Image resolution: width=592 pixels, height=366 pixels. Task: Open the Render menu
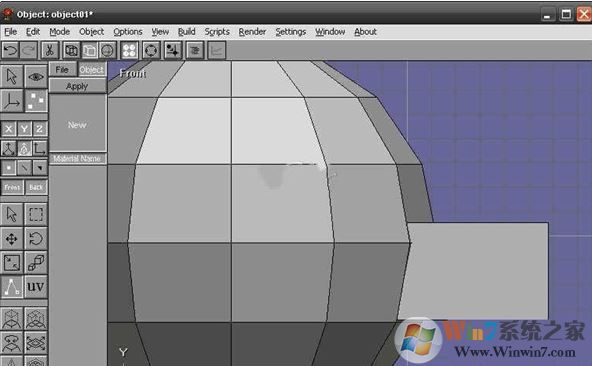click(x=252, y=32)
